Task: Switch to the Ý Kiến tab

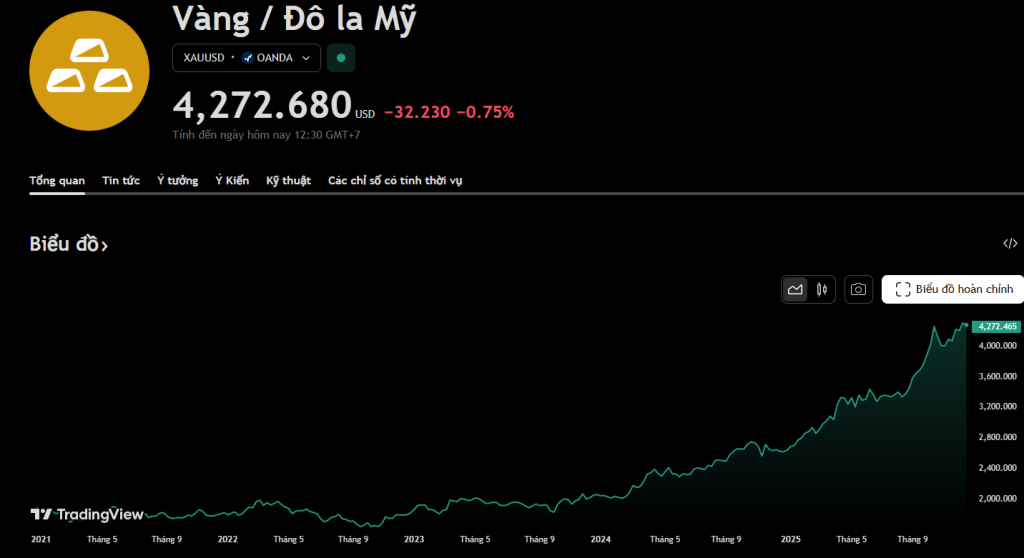Action: tap(232, 181)
